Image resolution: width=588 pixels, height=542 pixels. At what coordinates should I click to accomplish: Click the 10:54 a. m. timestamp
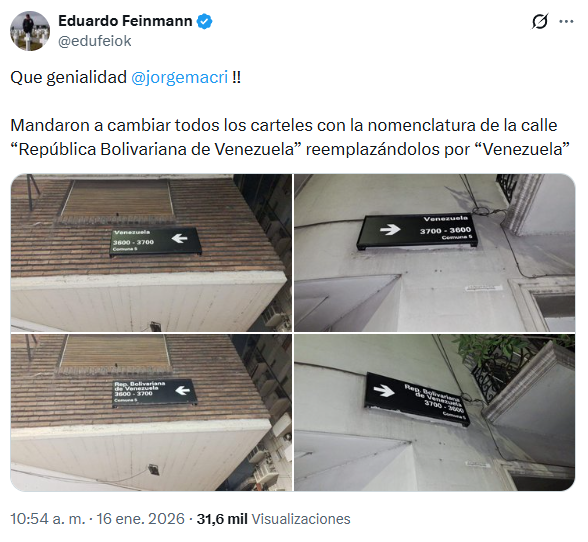48,519
